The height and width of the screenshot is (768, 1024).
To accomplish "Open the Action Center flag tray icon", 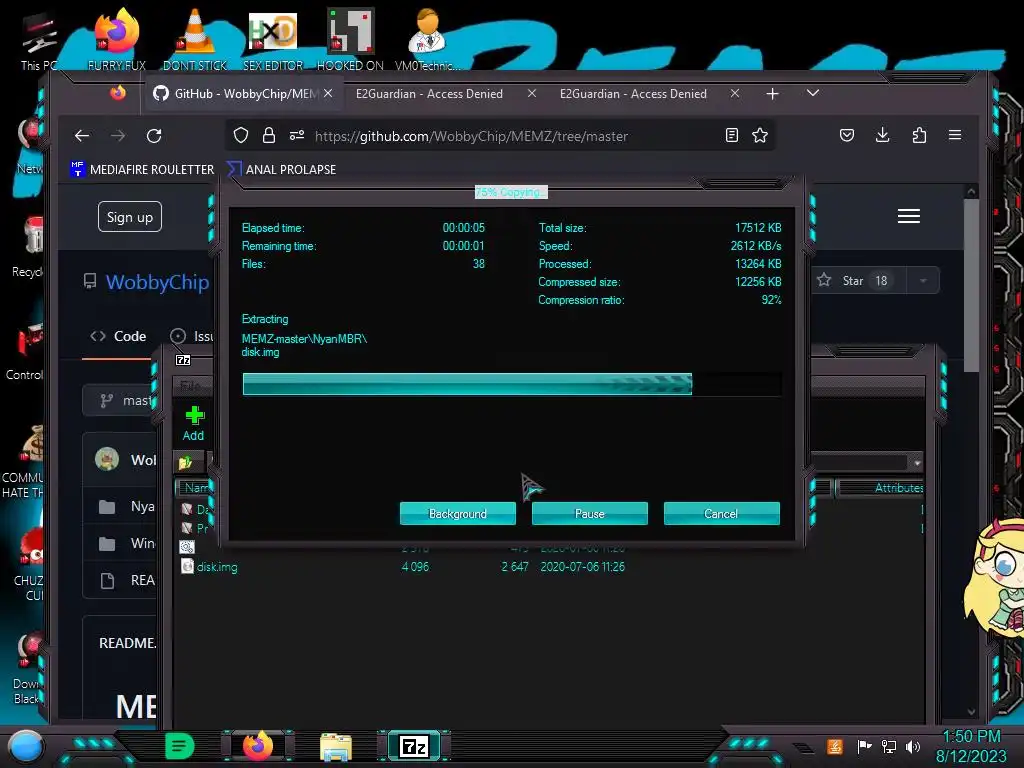I will click(x=864, y=746).
